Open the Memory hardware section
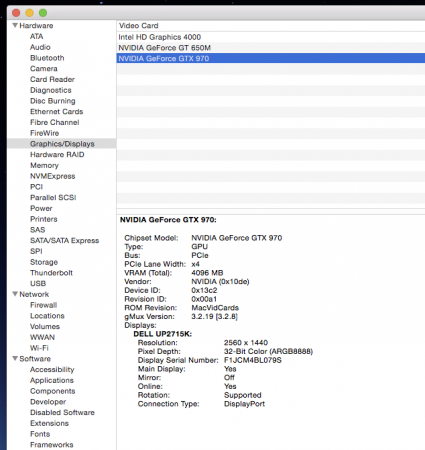The image size is (425, 450). point(44,165)
